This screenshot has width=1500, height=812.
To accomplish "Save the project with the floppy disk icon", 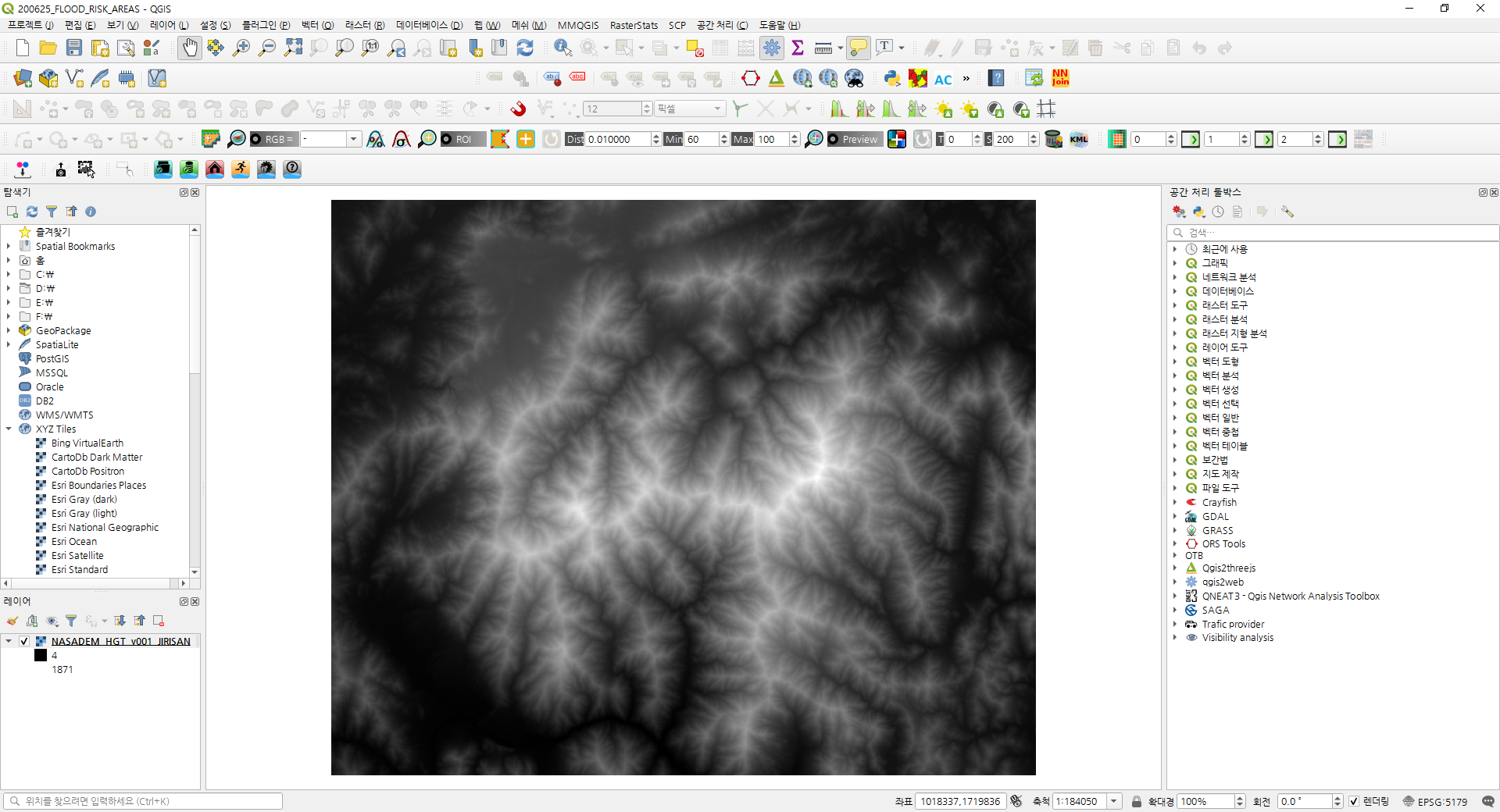I will click(73, 48).
